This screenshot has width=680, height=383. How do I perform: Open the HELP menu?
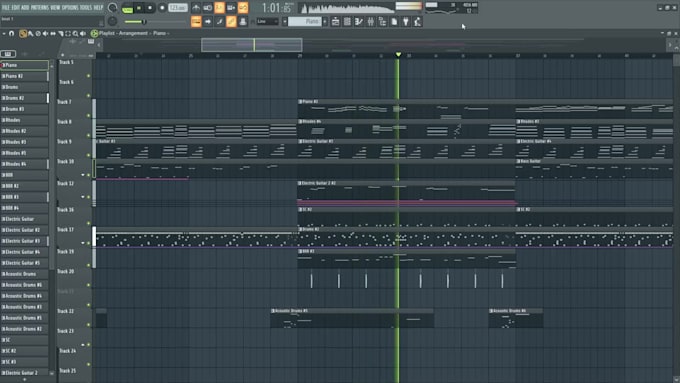[98, 7]
